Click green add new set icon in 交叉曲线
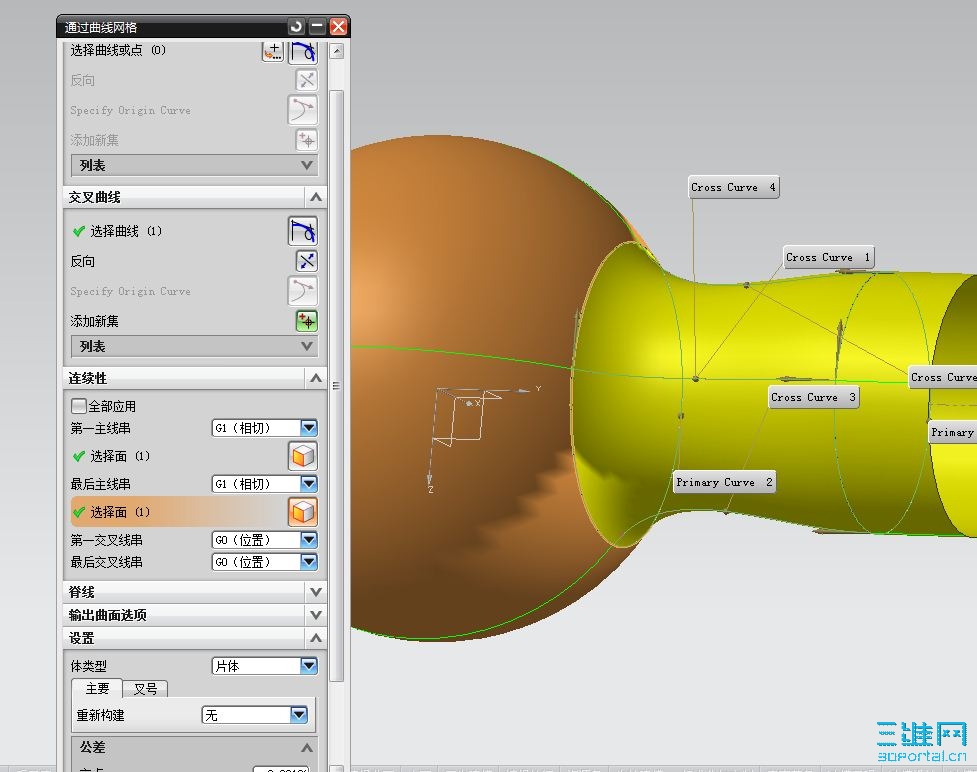 (x=306, y=321)
